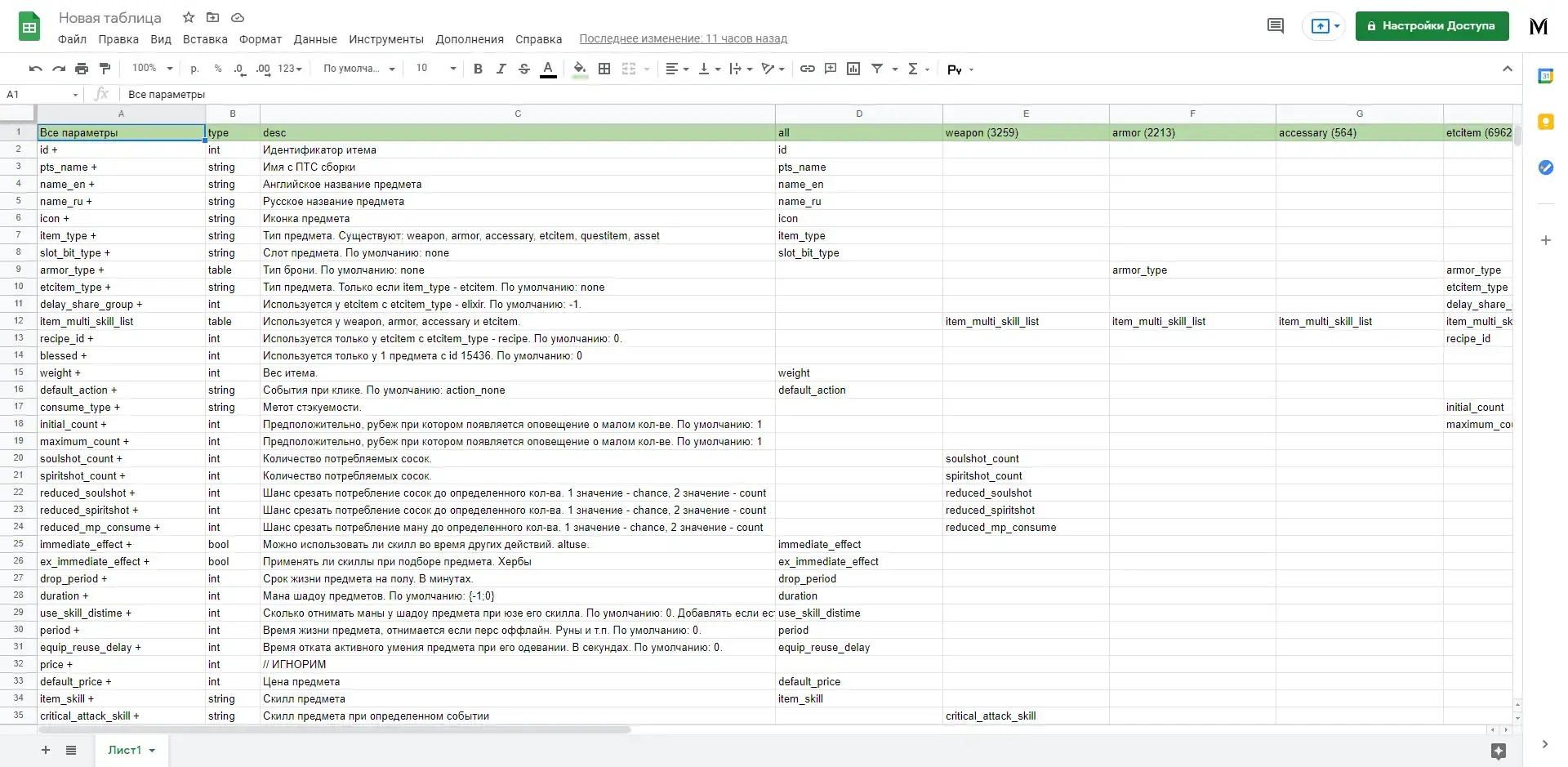
Task: Open the Explore button
Action: (1498, 751)
